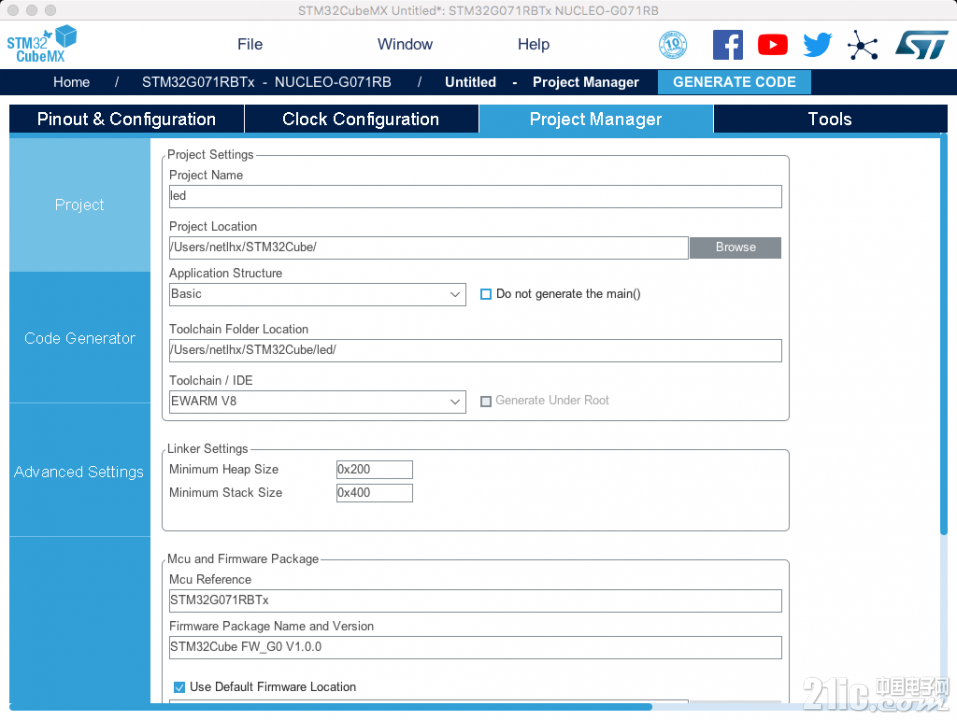Click the ST company logo
Image resolution: width=957 pixels, height=720 pixels.
[922, 45]
